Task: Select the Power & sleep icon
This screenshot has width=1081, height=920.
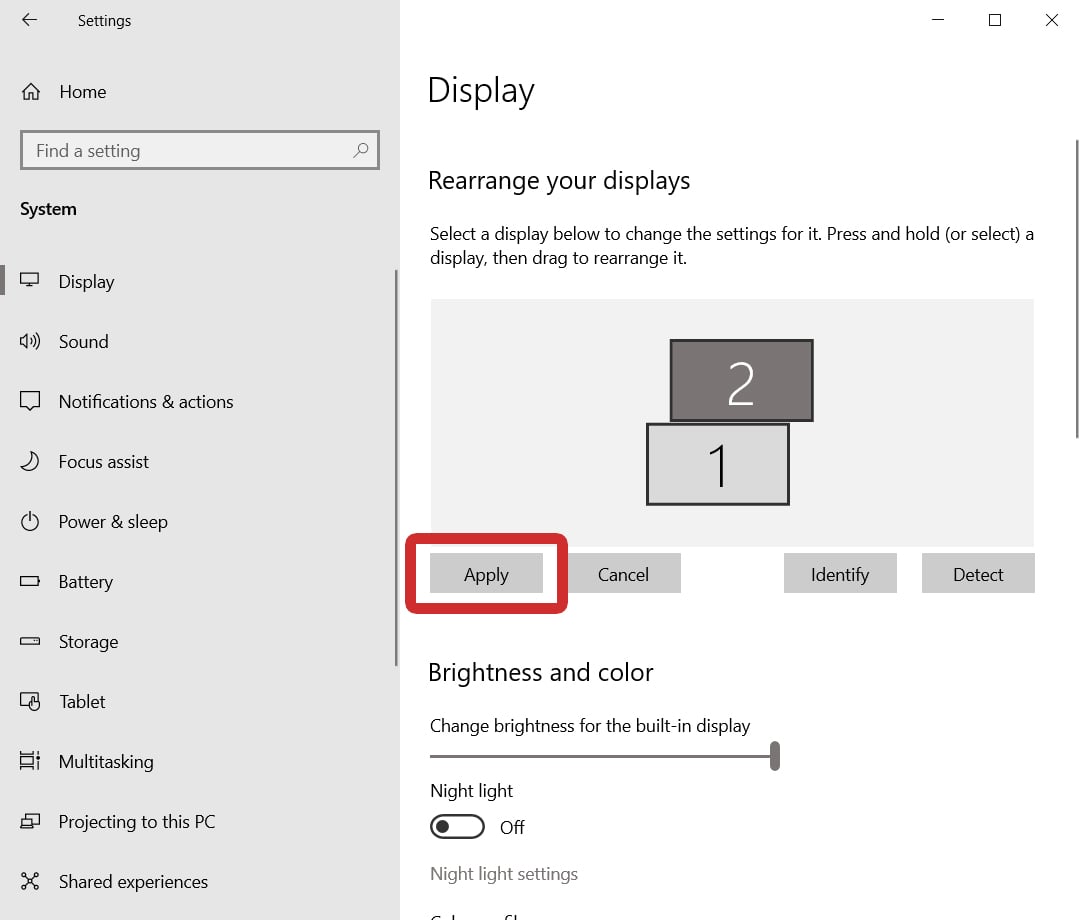Action: pos(31,521)
